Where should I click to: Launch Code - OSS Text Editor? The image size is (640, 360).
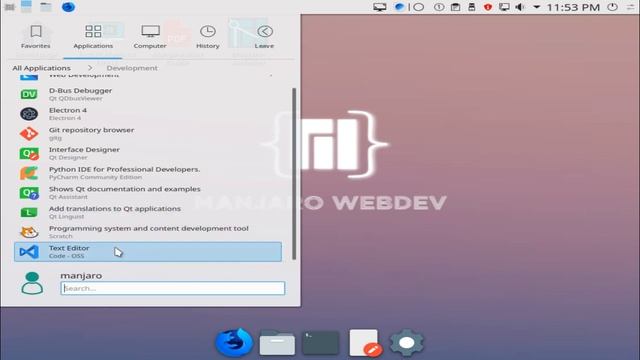(x=148, y=251)
